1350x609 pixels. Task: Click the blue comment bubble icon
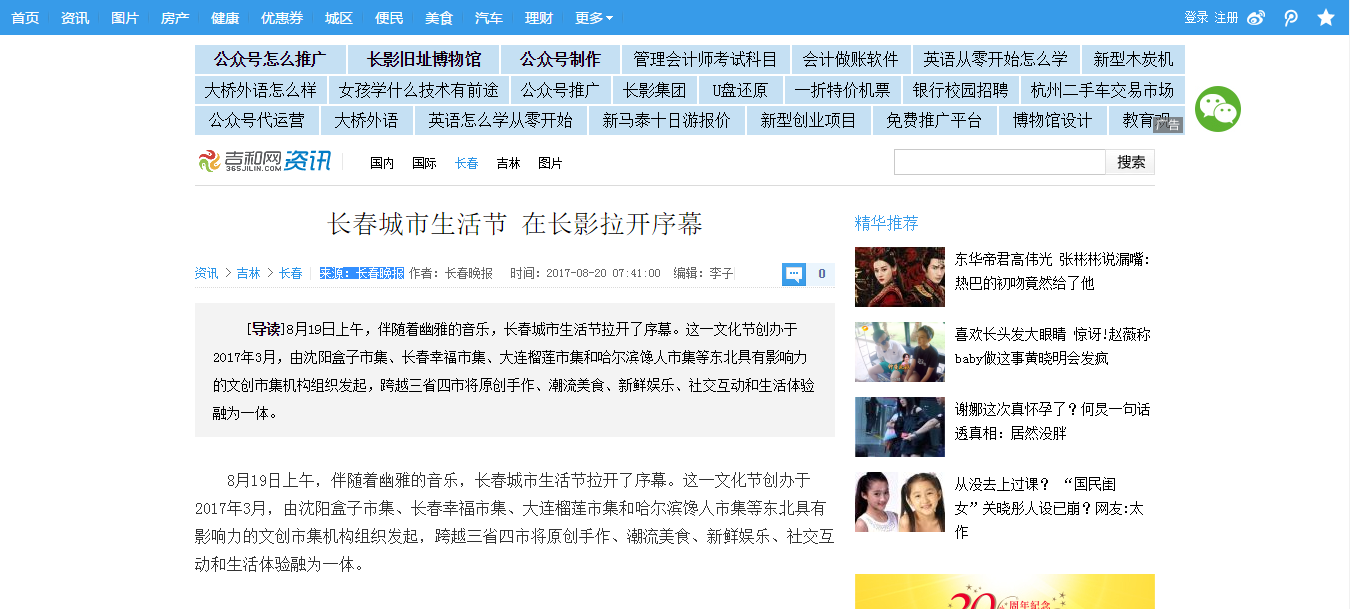coord(794,274)
